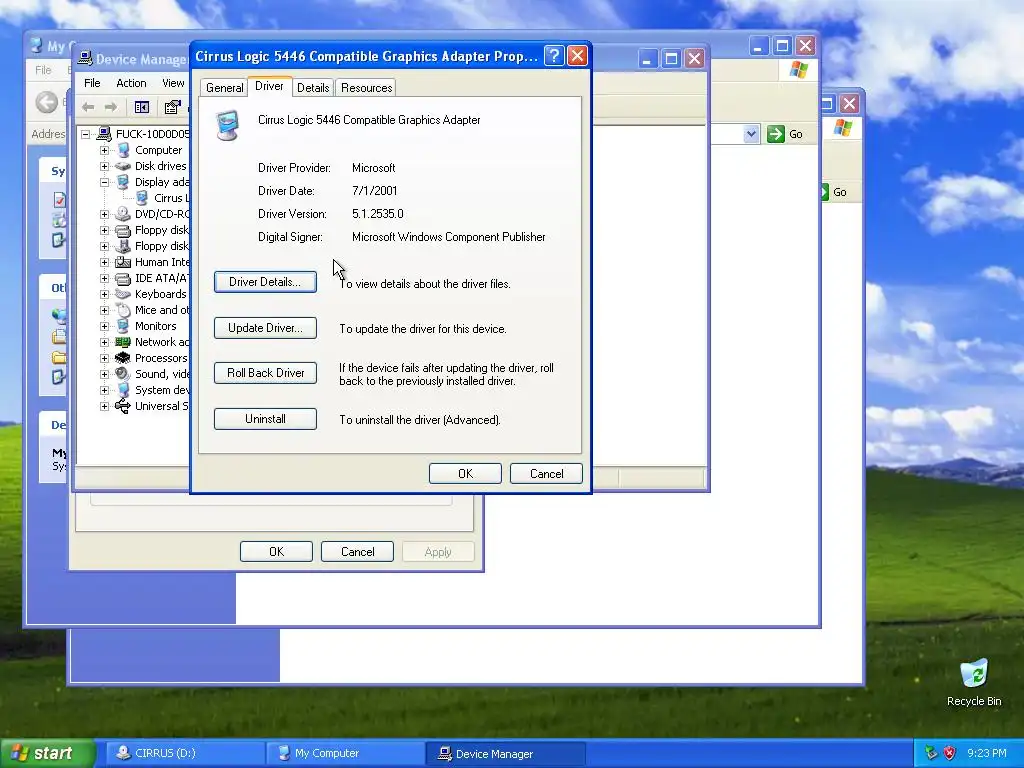Screen dimensions: 1024x768
Task: Select the Sound, video controllers icon
Action: (123, 374)
